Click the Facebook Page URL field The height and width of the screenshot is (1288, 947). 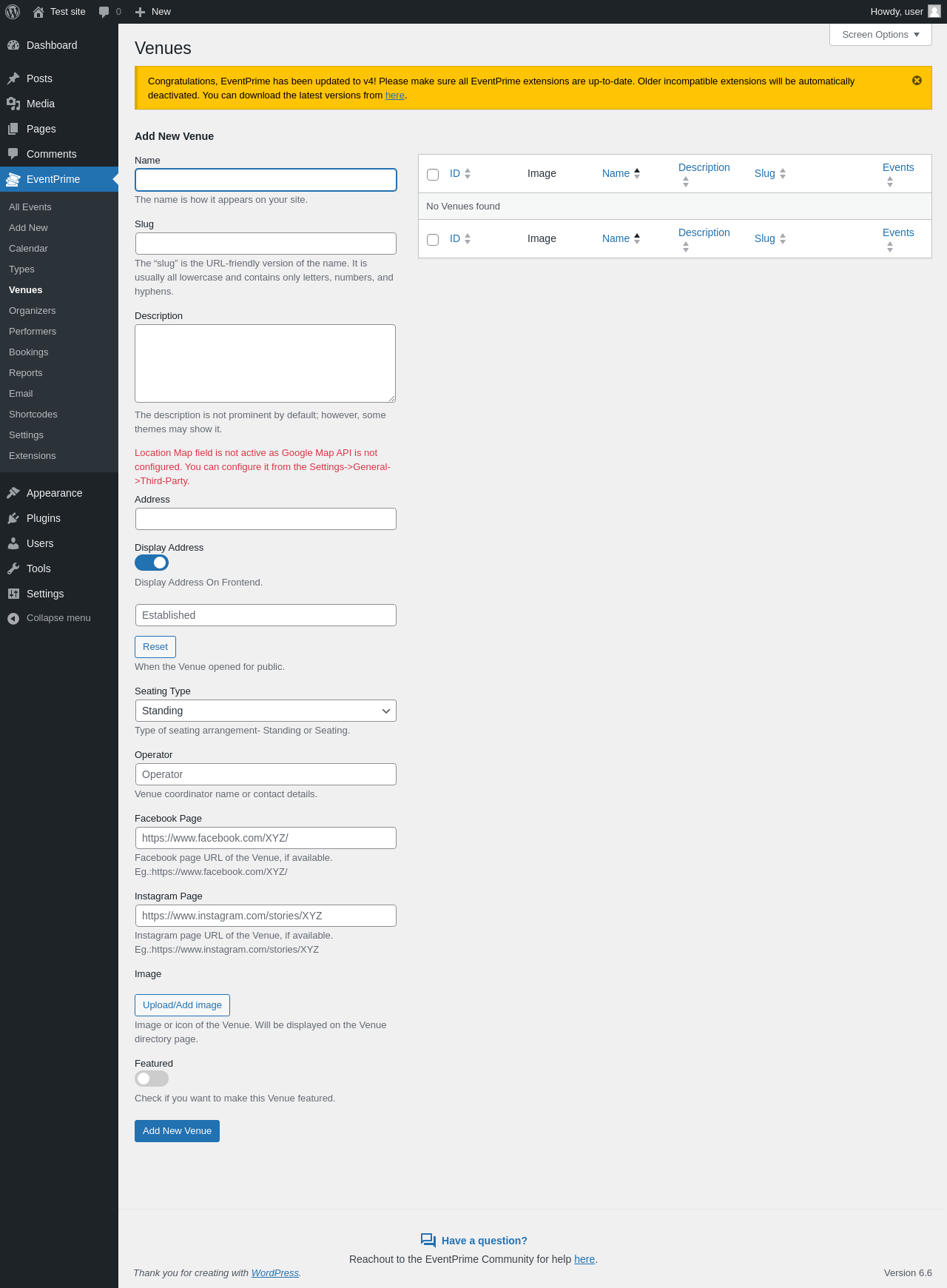(x=266, y=838)
